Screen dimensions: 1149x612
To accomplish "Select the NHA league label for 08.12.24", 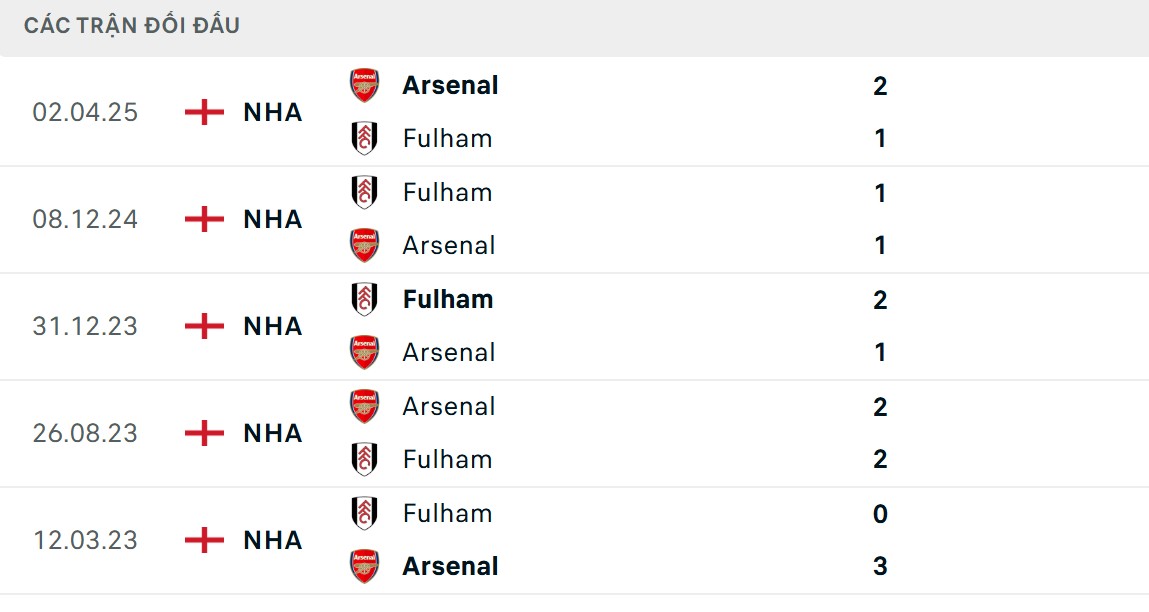I will pyautogui.click(x=272, y=219).
